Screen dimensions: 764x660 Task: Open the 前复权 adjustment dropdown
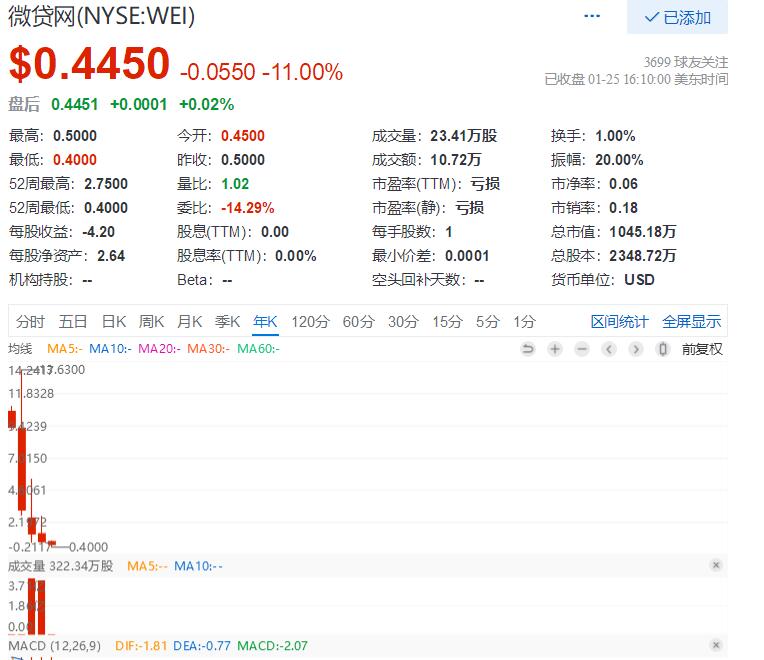point(702,349)
